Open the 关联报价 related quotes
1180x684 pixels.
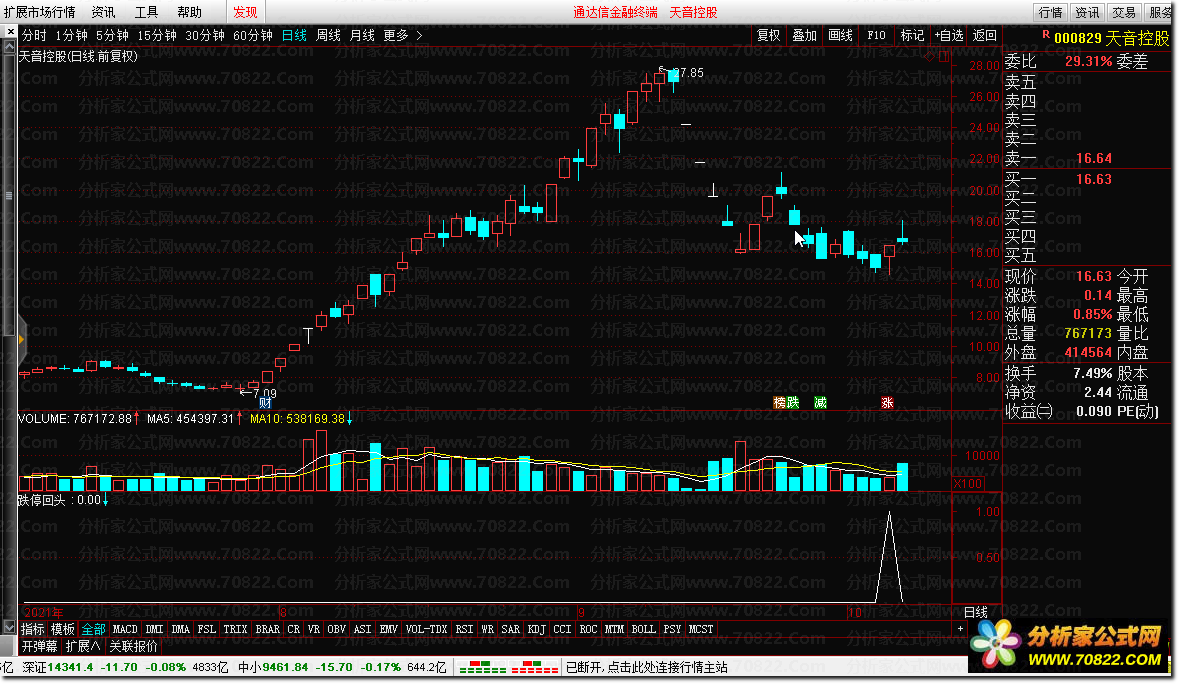(133, 646)
